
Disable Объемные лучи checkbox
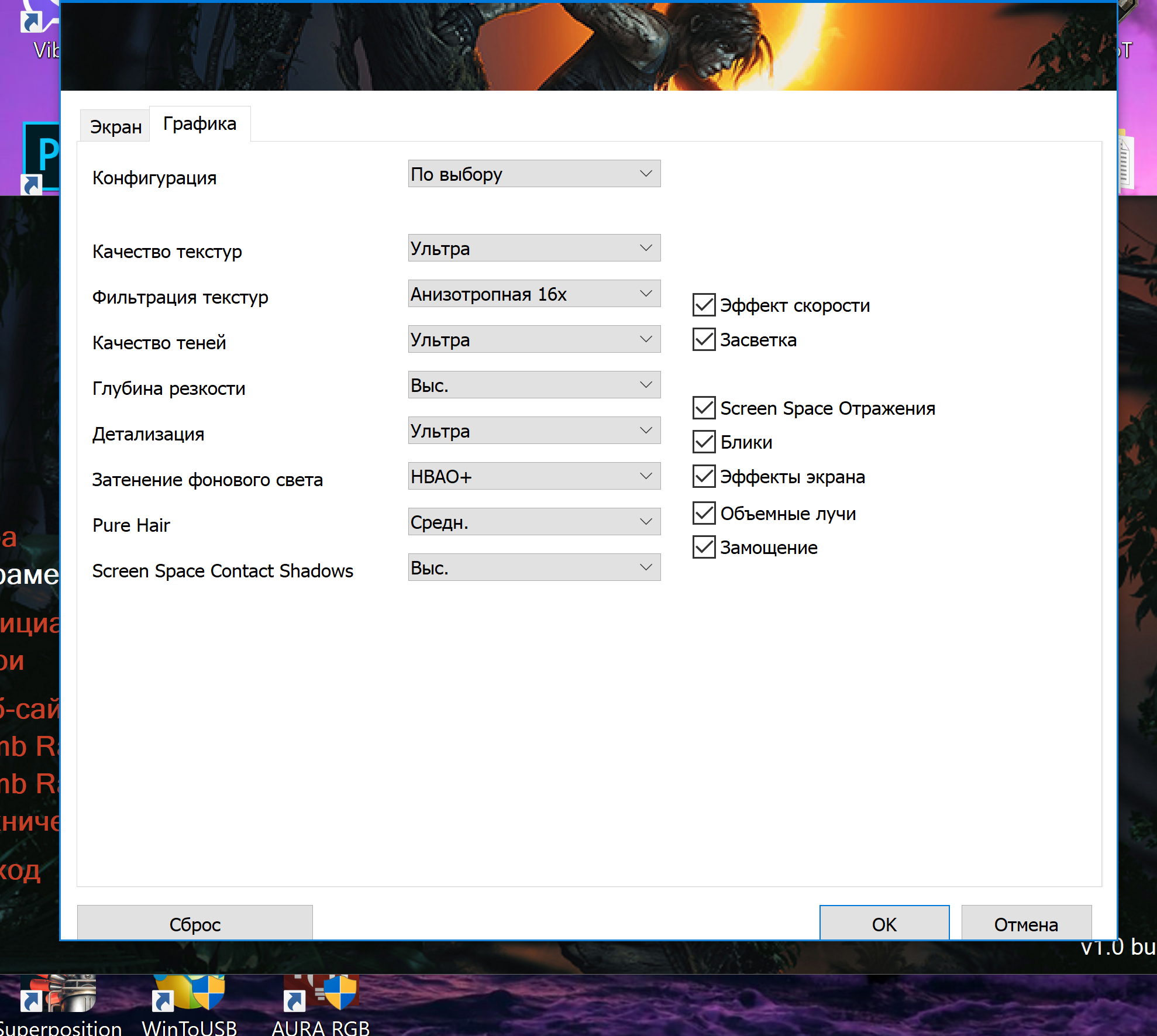pyautogui.click(x=704, y=514)
